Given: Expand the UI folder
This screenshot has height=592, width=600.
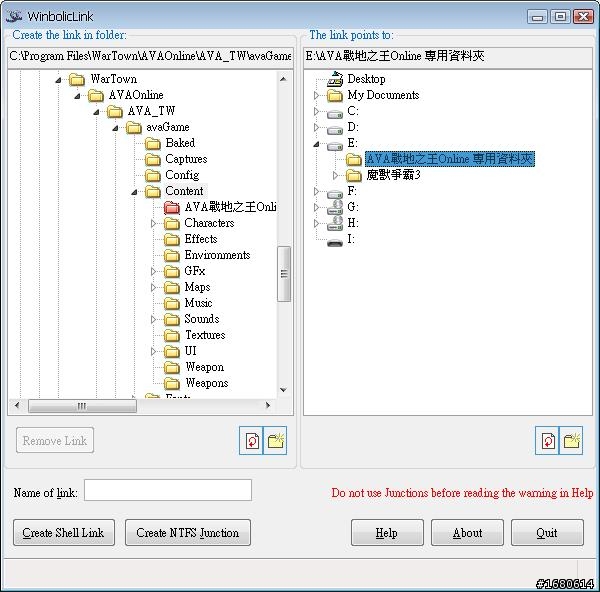Looking at the screenshot, I should [153, 351].
